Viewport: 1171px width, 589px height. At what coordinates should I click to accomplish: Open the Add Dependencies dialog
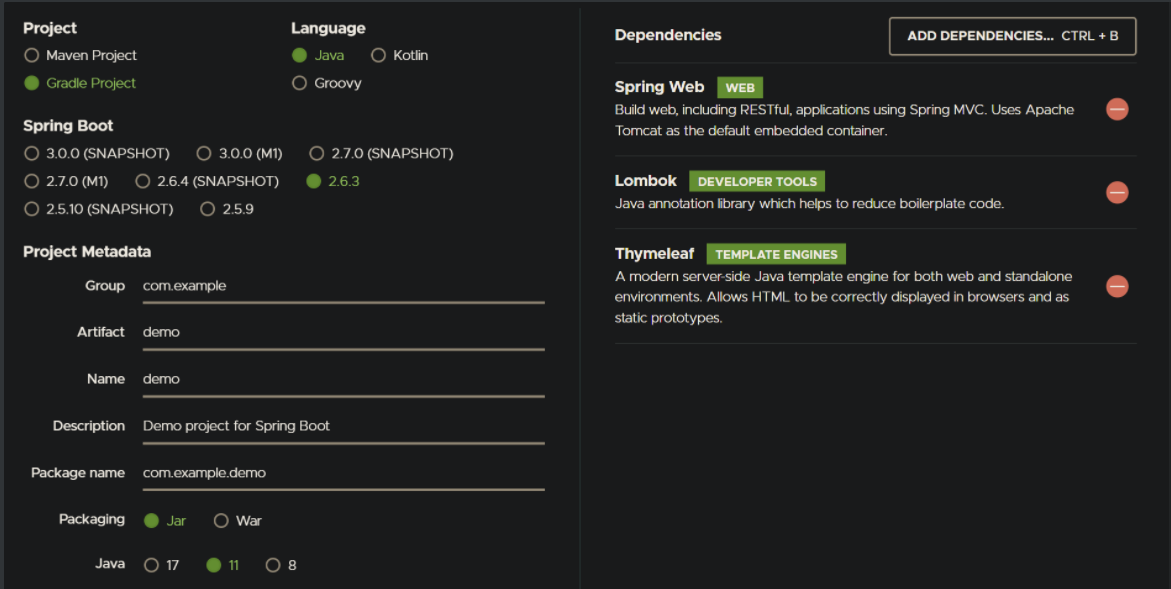click(1012, 36)
